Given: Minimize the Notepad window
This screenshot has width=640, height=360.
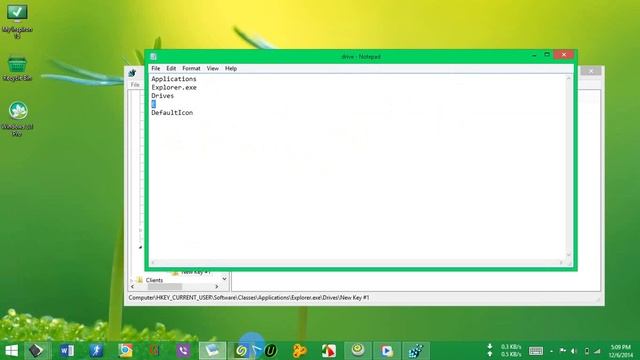Looking at the screenshot, I should point(534,55).
